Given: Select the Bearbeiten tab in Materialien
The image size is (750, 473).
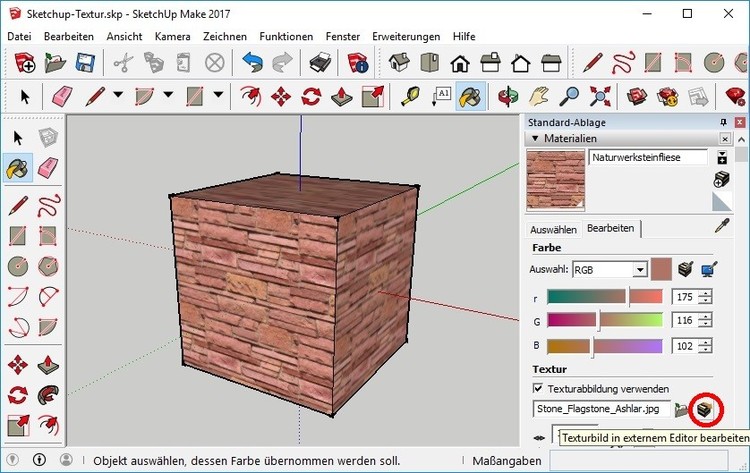Looking at the screenshot, I should tap(610, 228).
